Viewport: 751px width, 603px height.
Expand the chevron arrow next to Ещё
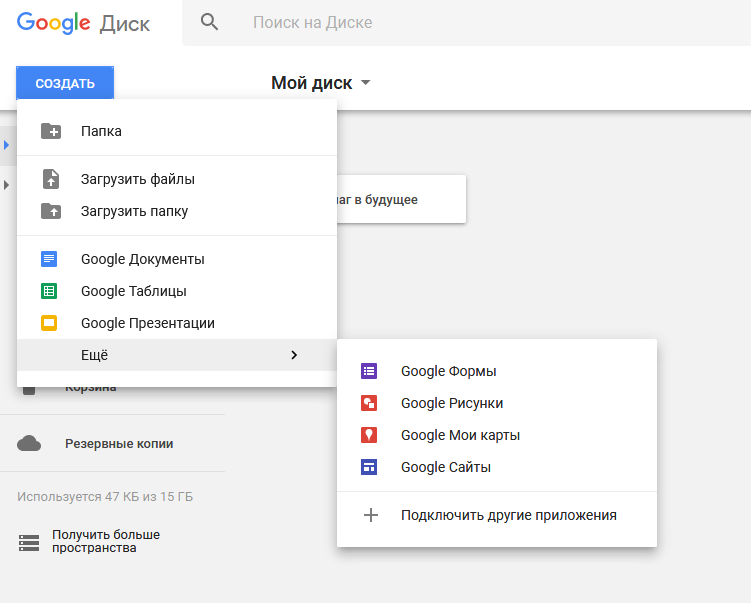click(294, 355)
